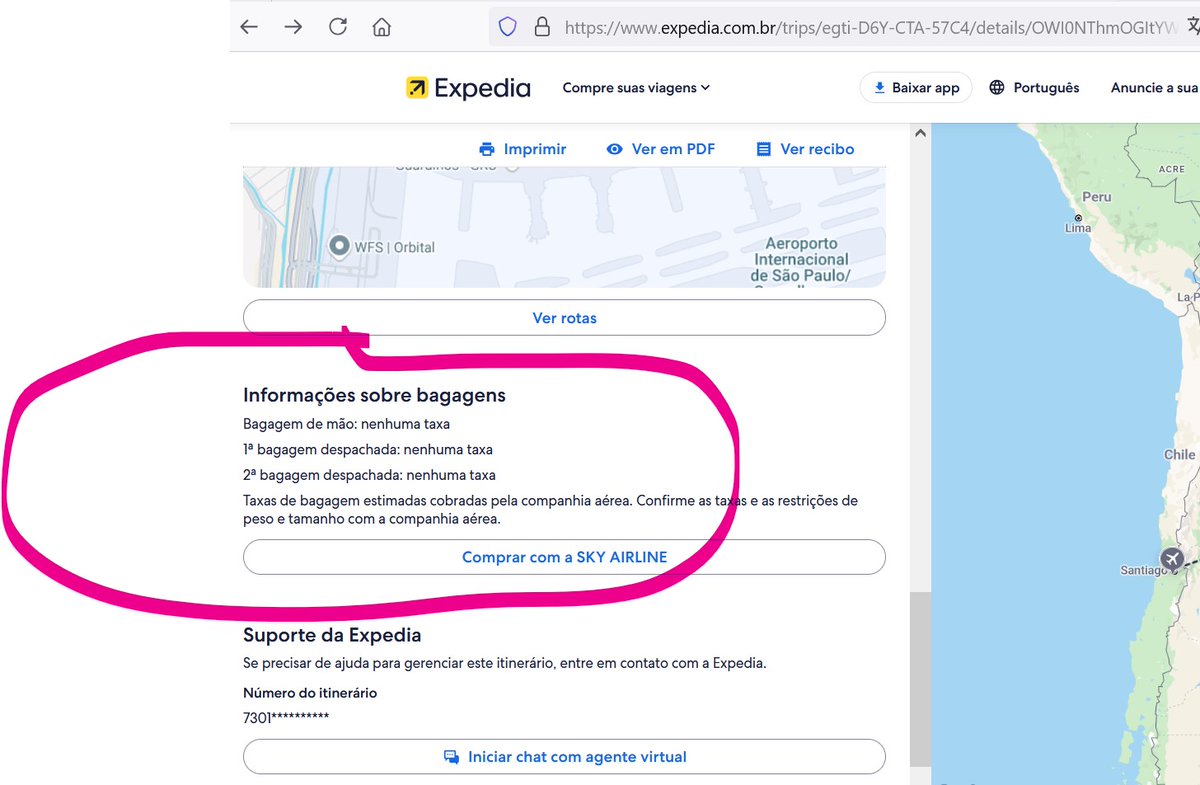
Task: Open tracking protection shield icon
Action: point(507,27)
